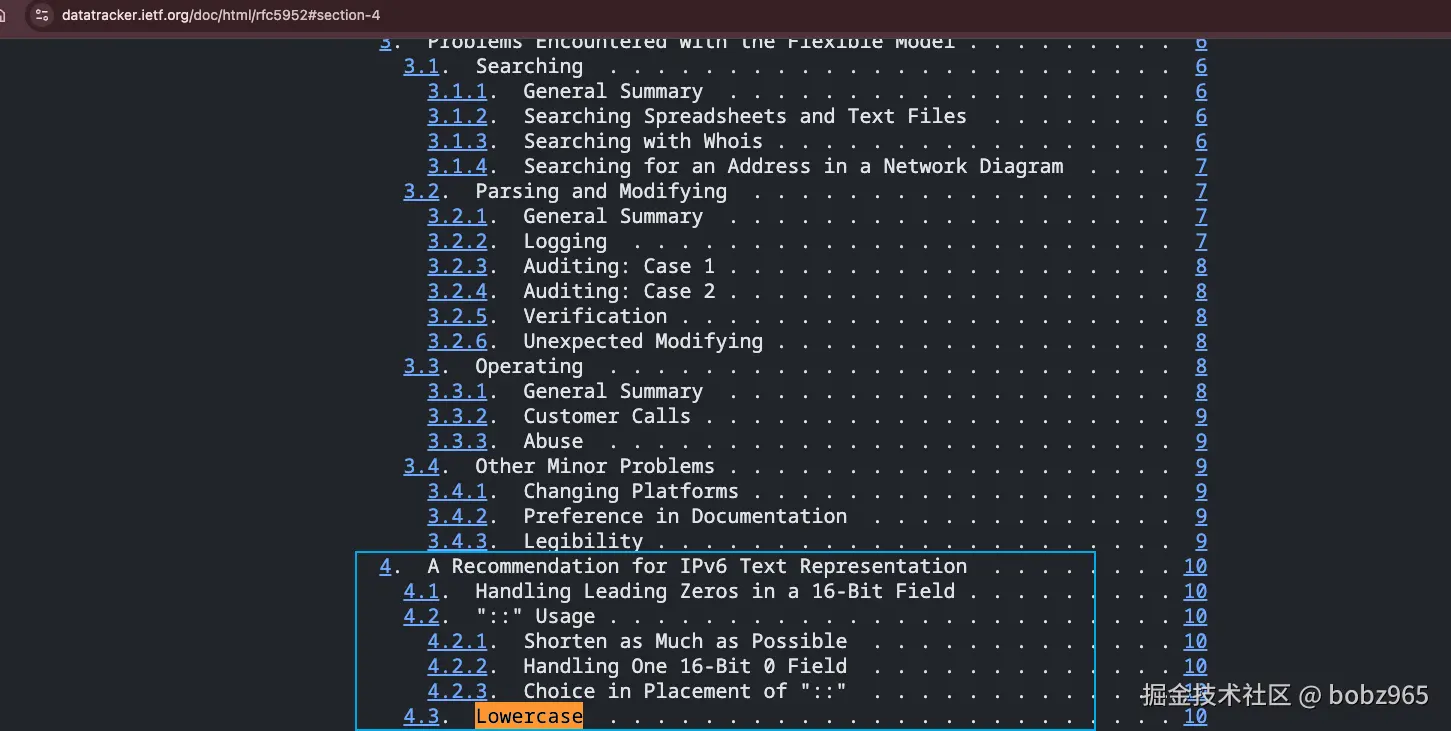Open page 8 link on Verification row
1451x731 pixels.
point(1201,317)
